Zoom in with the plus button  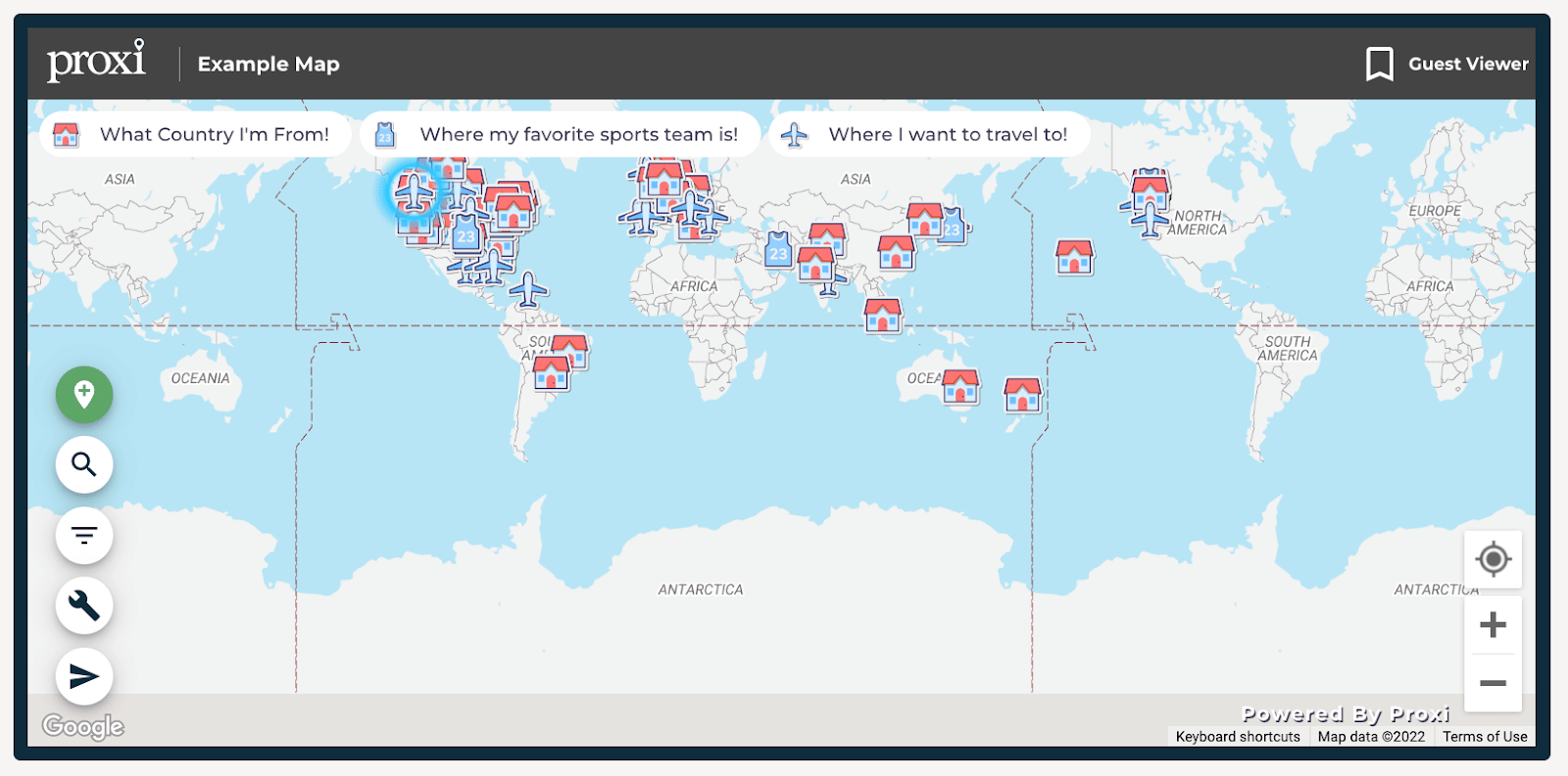(1493, 625)
